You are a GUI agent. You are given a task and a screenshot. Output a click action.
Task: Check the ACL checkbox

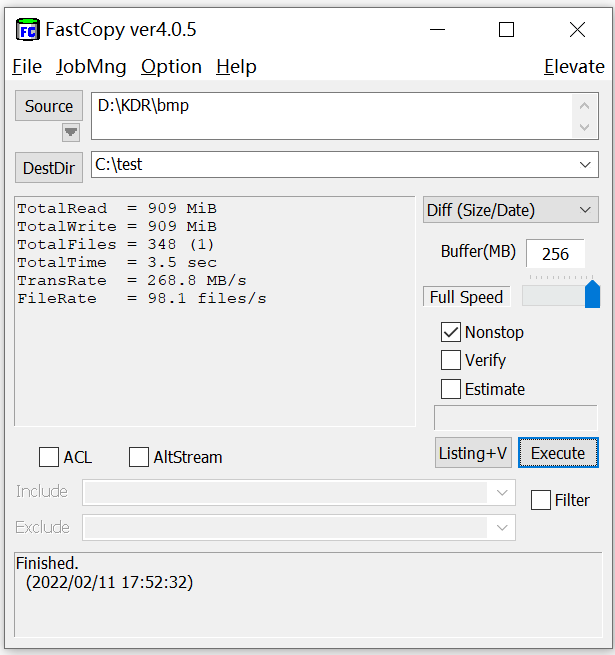coord(49,457)
